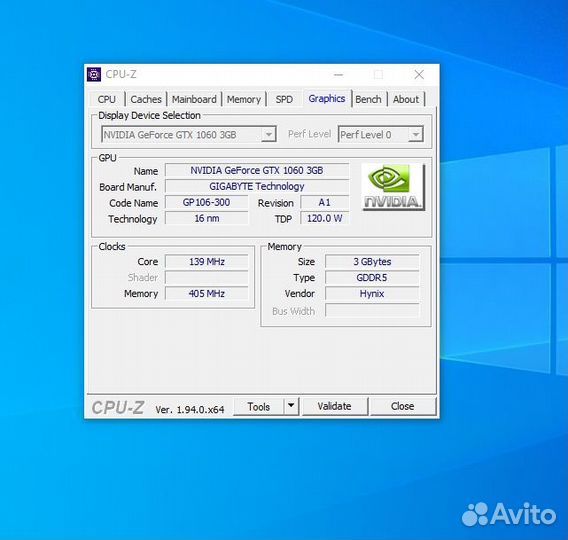Select the Mainboard tab
Image resolution: width=568 pixels, height=540 pixels.
click(194, 99)
